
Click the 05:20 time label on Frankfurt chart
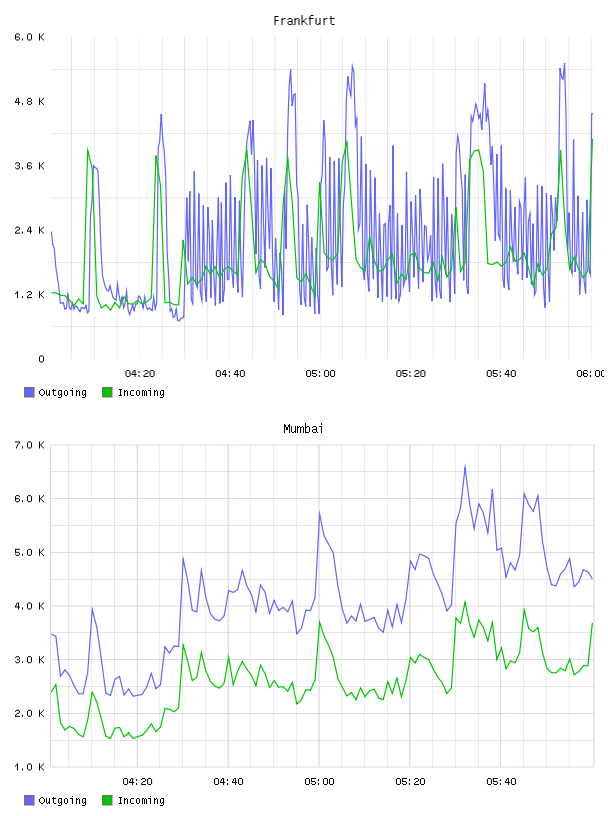(x=411, y=374)
